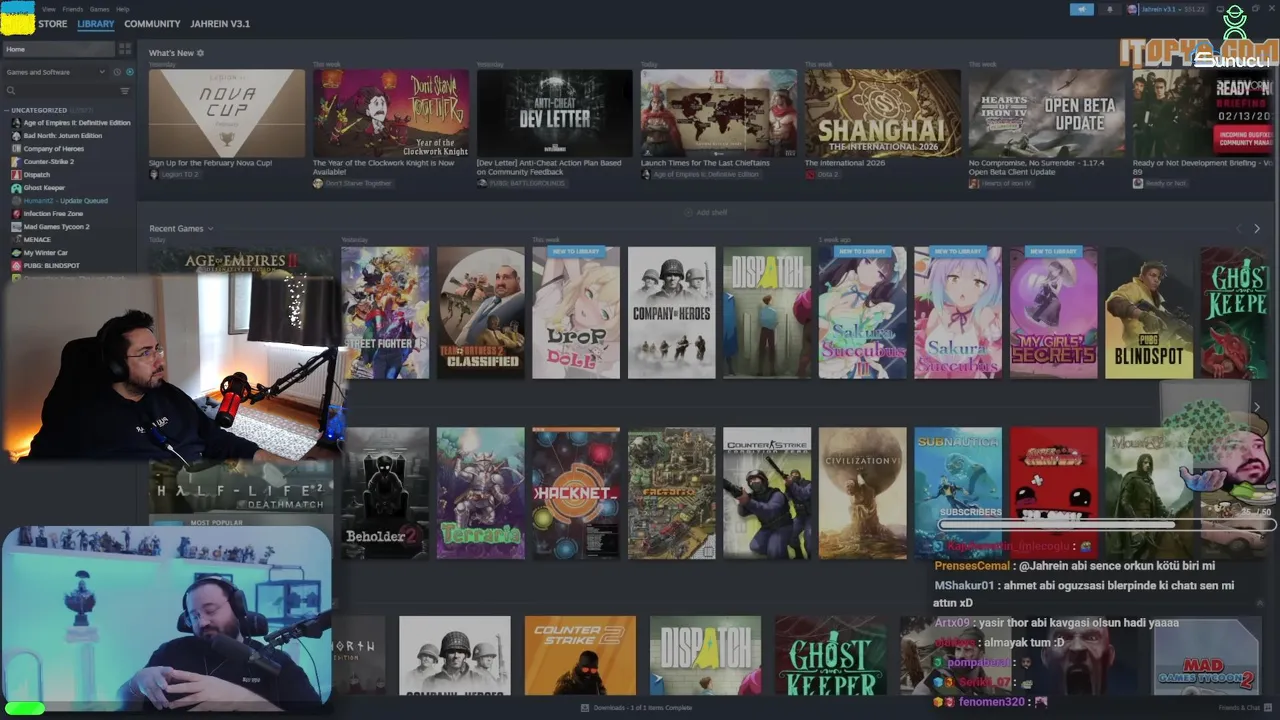1280x720 pixels.
Task: Click the Bad North: Jotunn Edition icon
Action: [x=16, y=136]
